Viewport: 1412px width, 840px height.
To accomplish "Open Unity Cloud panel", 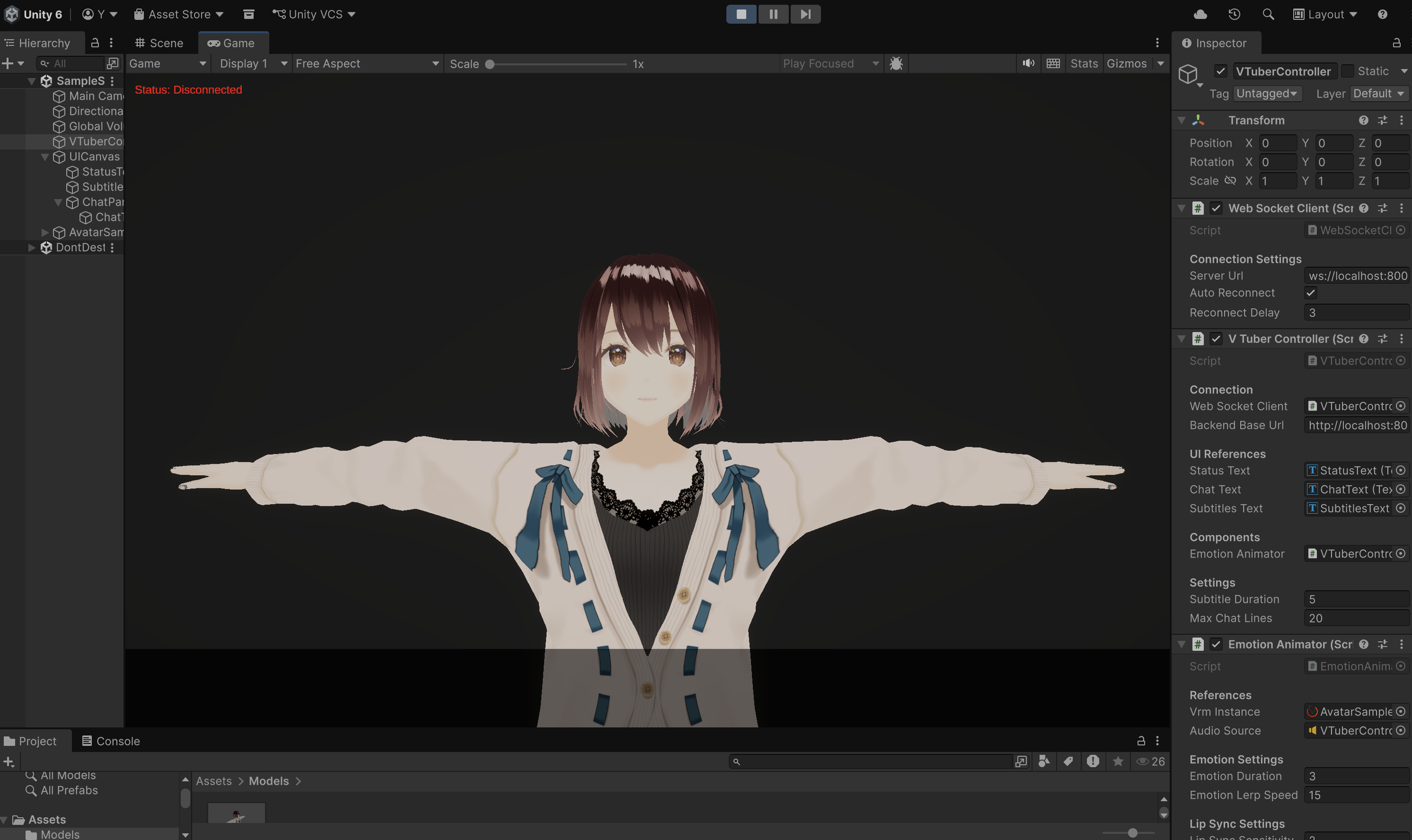I will pos(1200,14).
